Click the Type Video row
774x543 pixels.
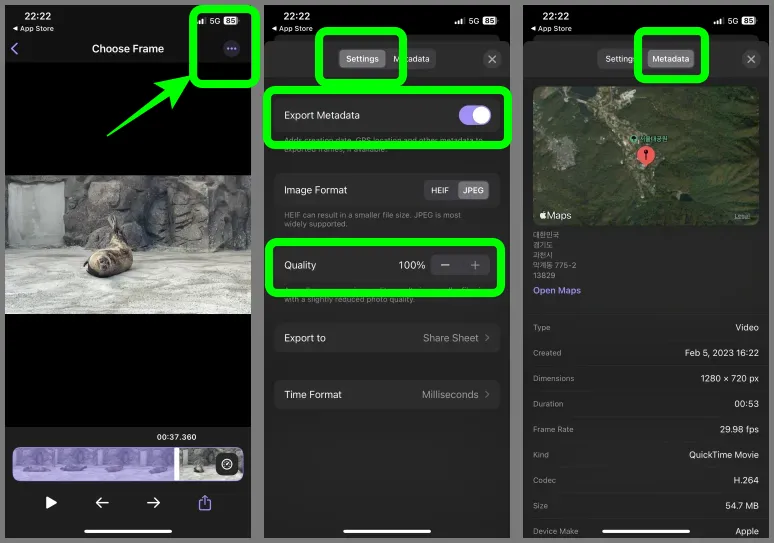coord(646,327)
